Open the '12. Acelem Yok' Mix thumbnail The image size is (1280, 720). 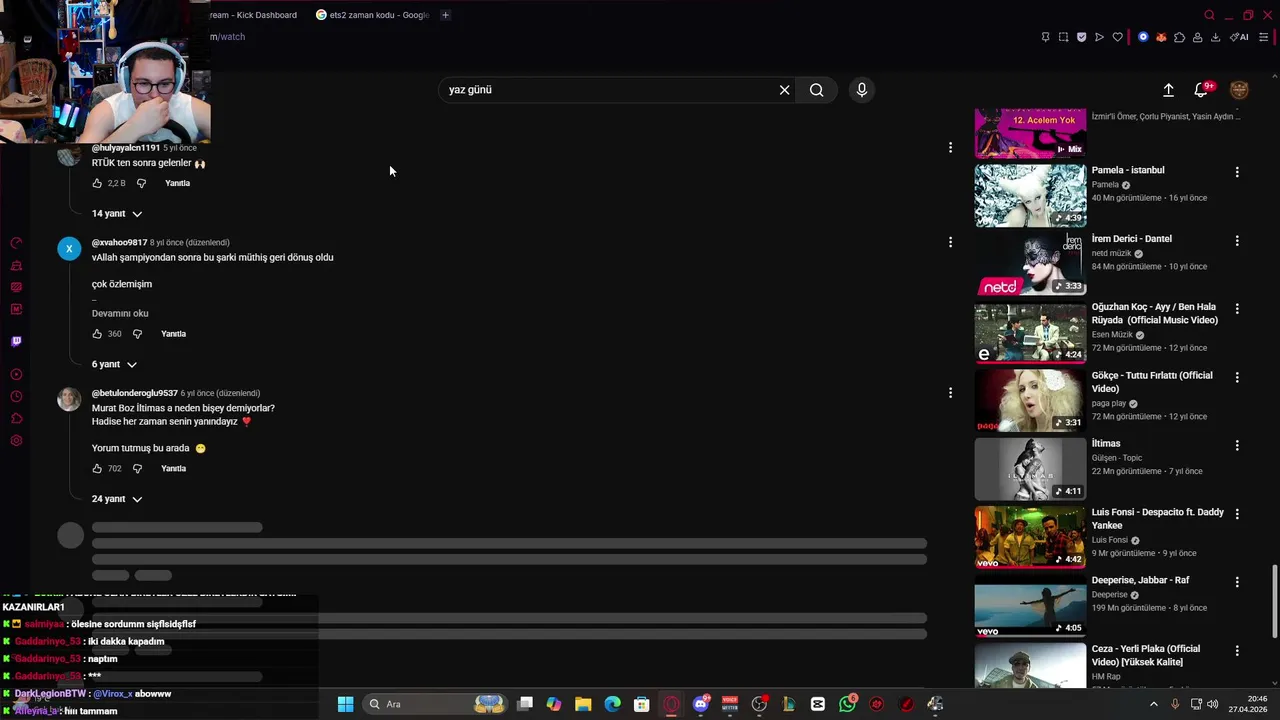click(x=1030, y=133)
